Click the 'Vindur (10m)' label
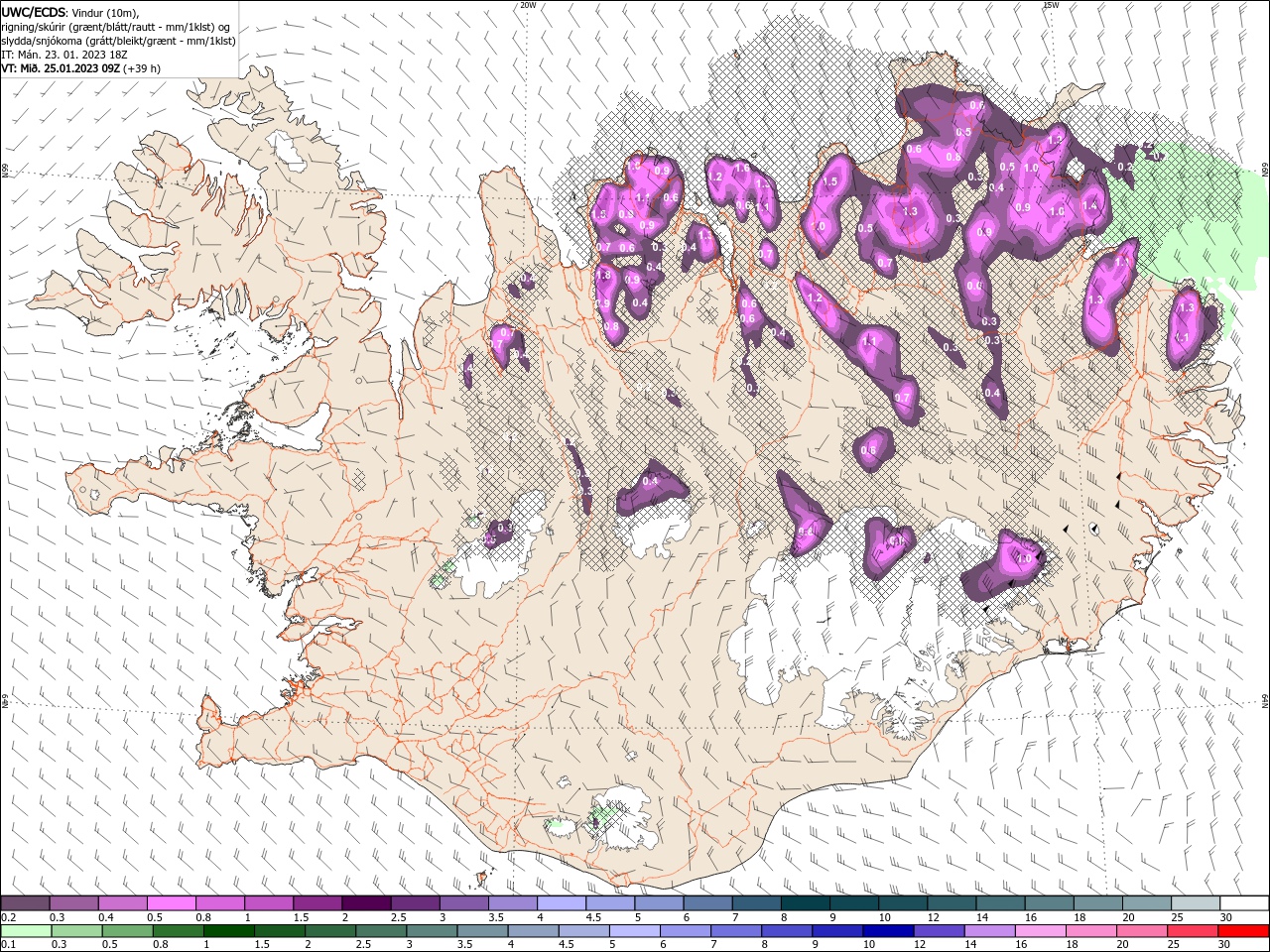 104,12
